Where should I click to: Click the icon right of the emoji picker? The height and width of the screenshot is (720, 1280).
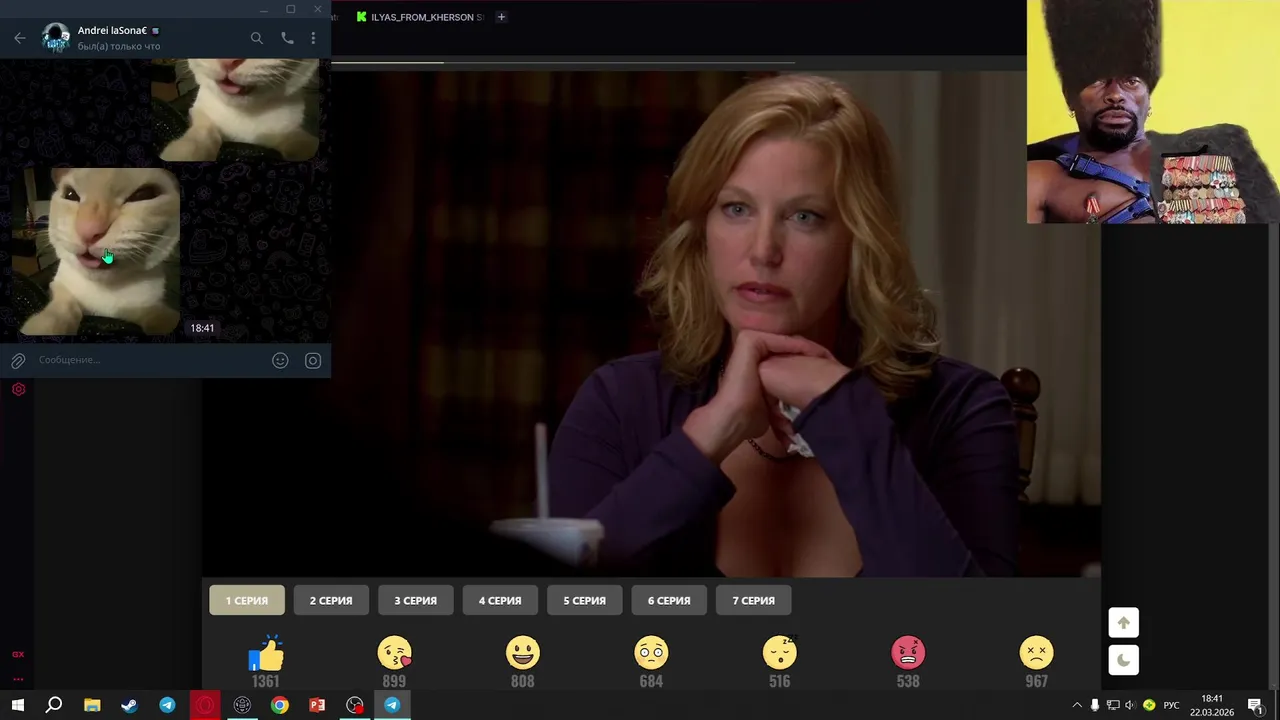[313, 361]
